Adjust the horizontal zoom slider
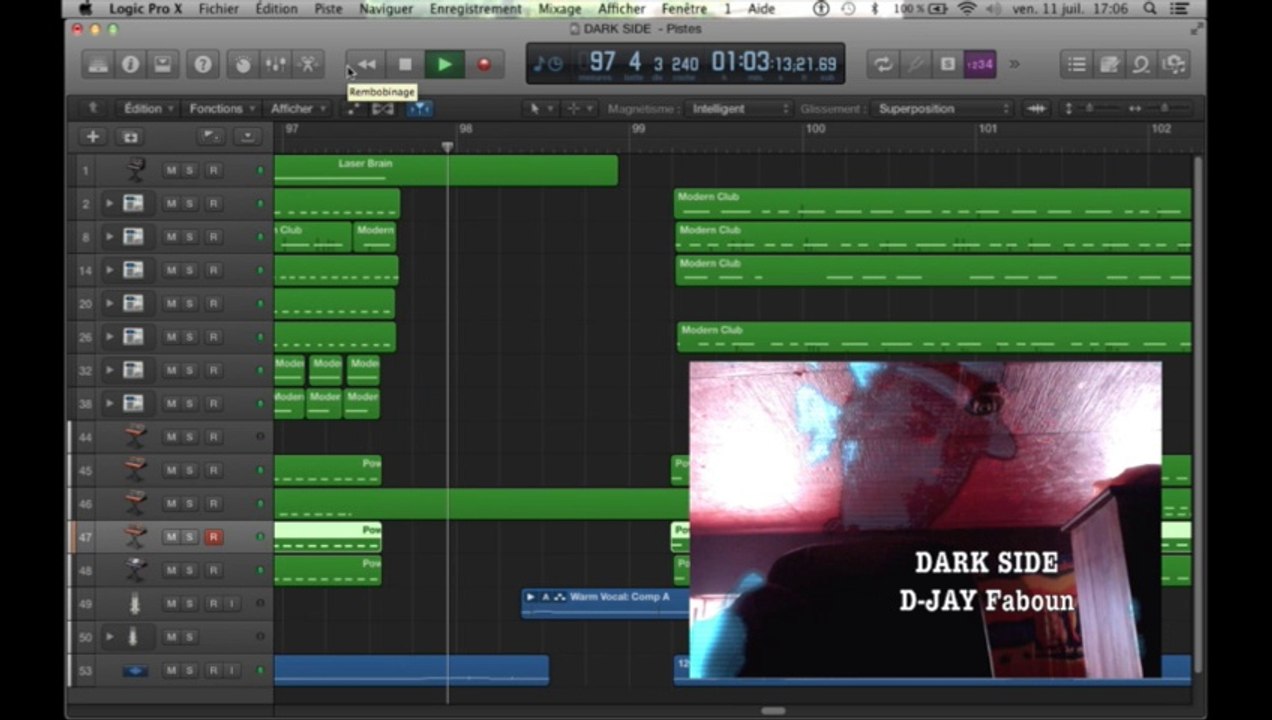This screenshot has height=720, width=1272. point(1166,108)
